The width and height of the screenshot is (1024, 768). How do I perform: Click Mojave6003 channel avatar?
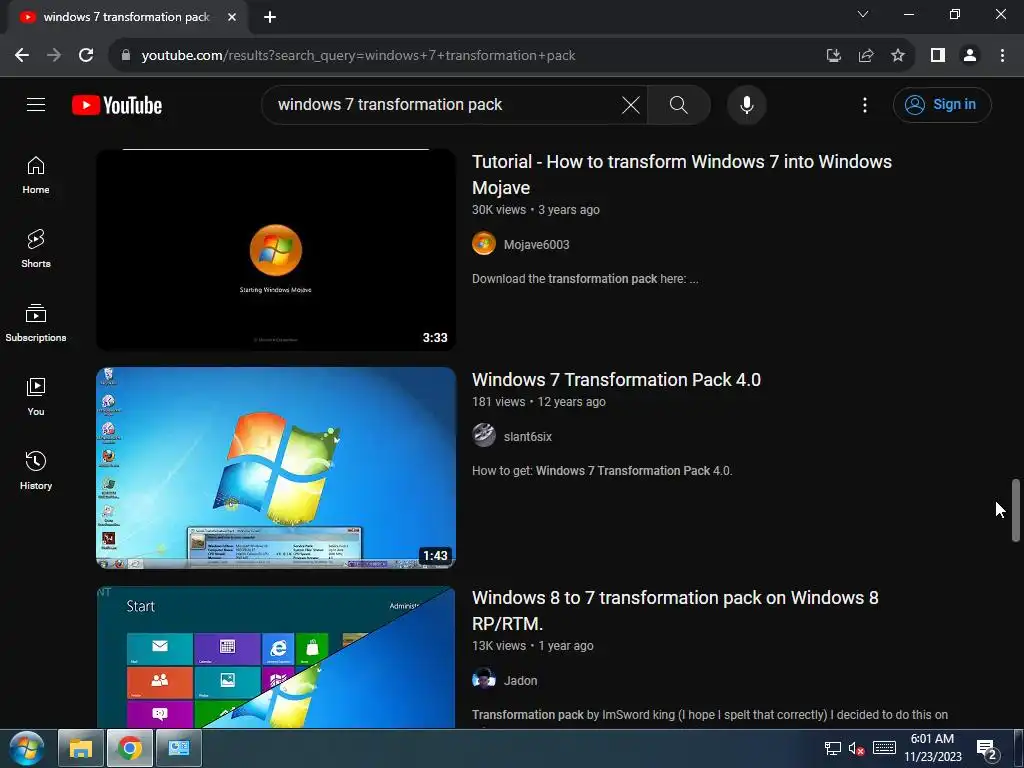(484, 244)
